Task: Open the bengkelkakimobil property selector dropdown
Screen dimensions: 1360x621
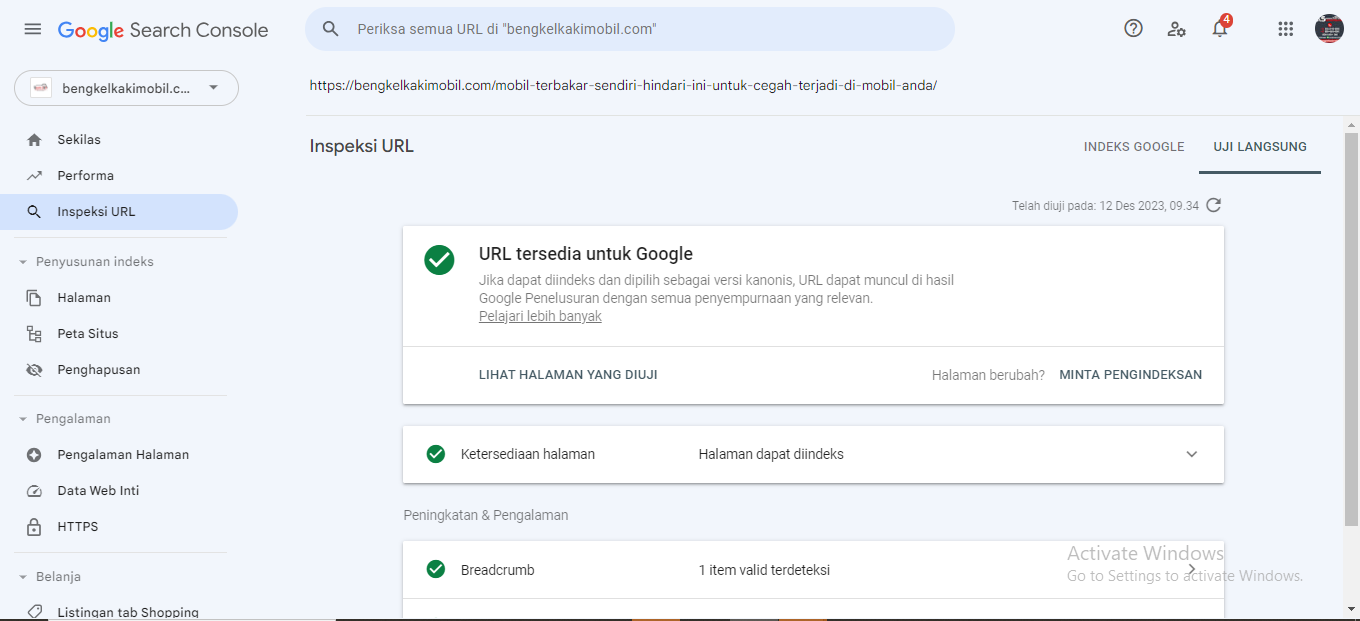Action: (126, 88)
